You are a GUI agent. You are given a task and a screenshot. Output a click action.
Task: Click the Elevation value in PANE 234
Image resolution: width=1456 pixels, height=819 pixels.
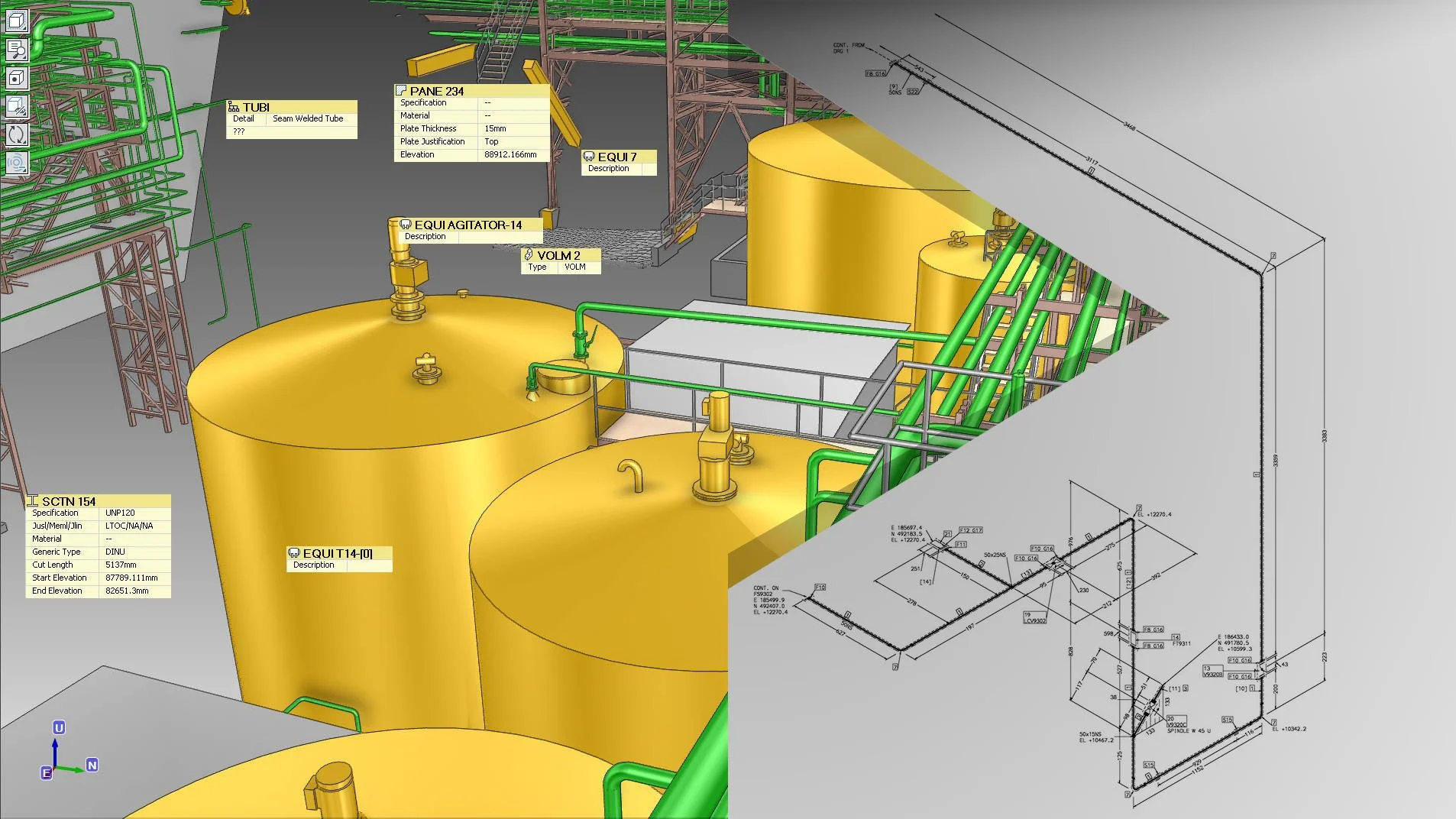[509, 154]
